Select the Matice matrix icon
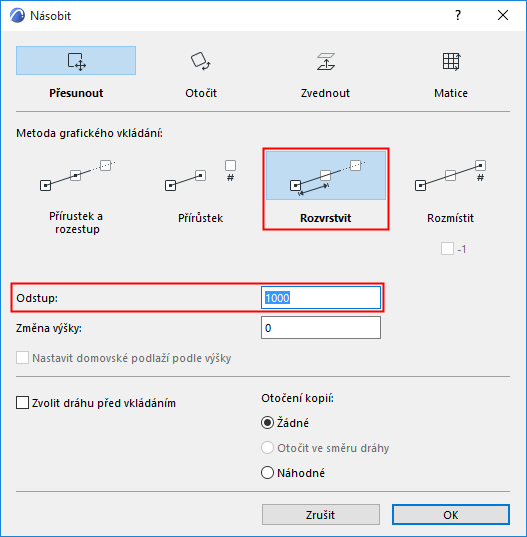527x537 pixels. coord(451,61)
